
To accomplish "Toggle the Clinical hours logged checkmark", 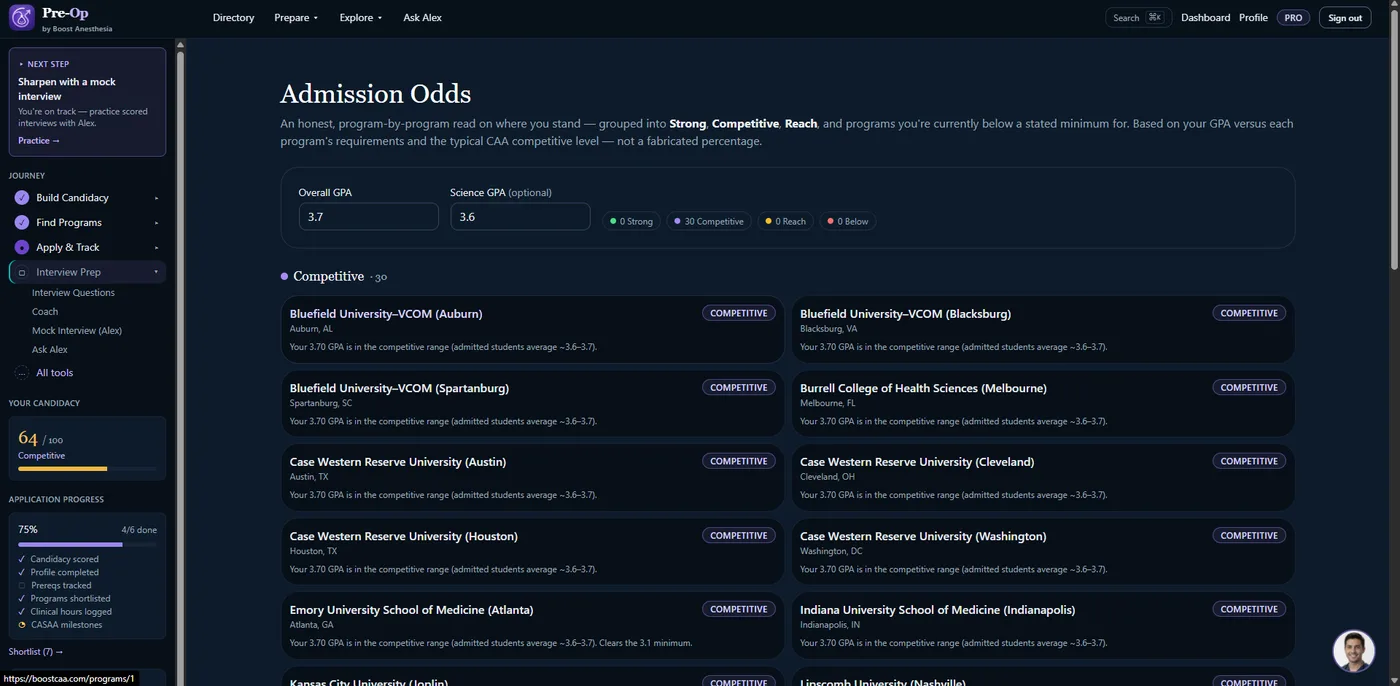I will [22, 612].
